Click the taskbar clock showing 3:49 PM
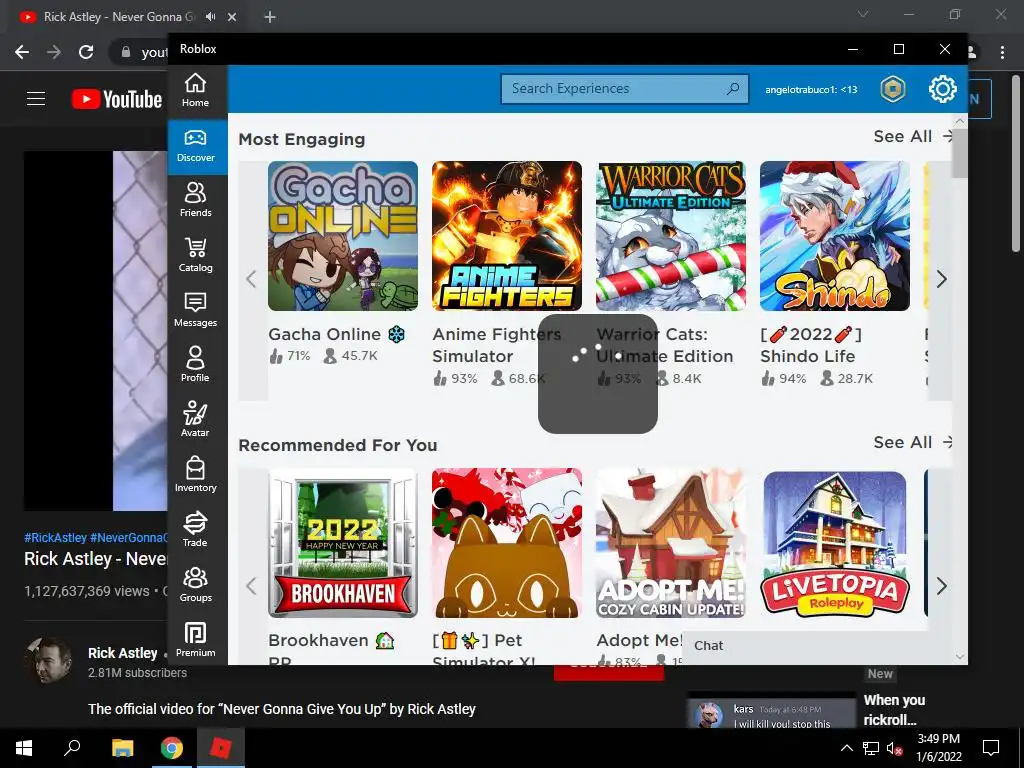Screen dimensions: 1024x768 click(x=939, y=748)
